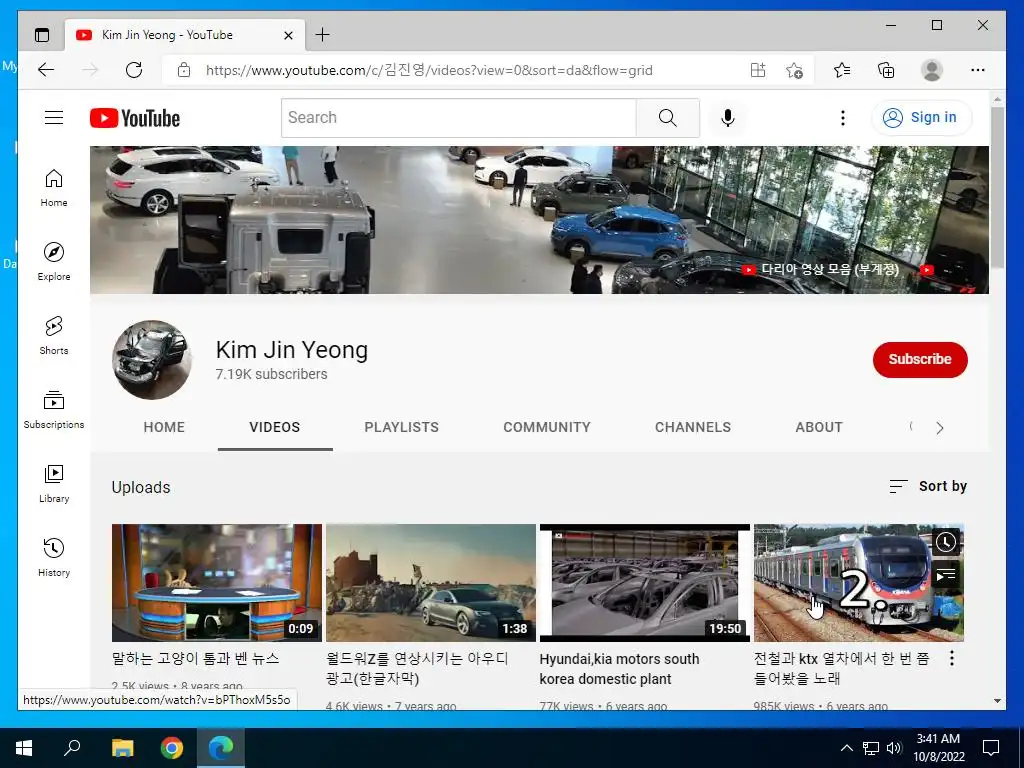Open video titled 말하는 고양이 톰과 벤 뉴스

195,658
